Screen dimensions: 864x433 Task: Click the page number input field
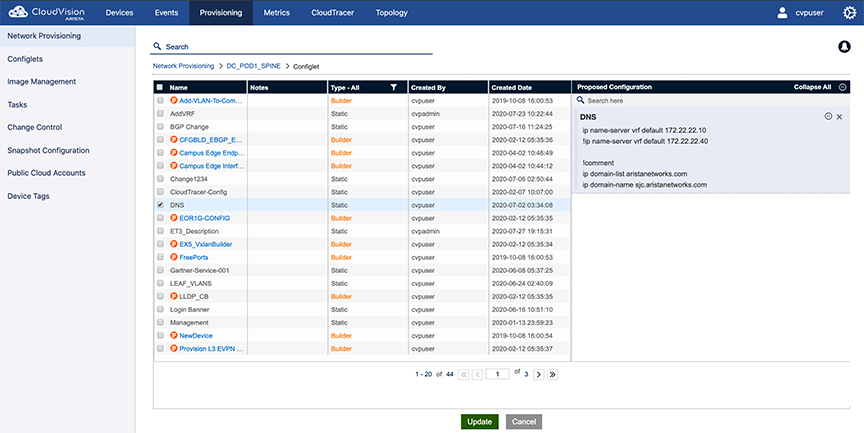click(x=498, y=375)
